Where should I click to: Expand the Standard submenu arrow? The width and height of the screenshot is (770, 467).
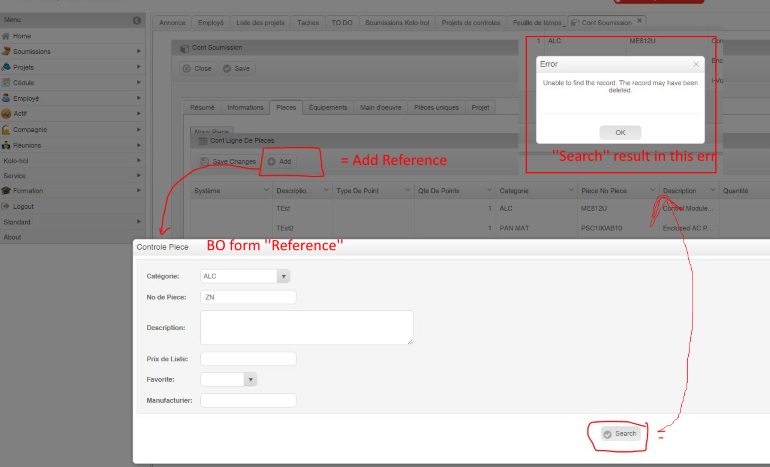[138, 222]
